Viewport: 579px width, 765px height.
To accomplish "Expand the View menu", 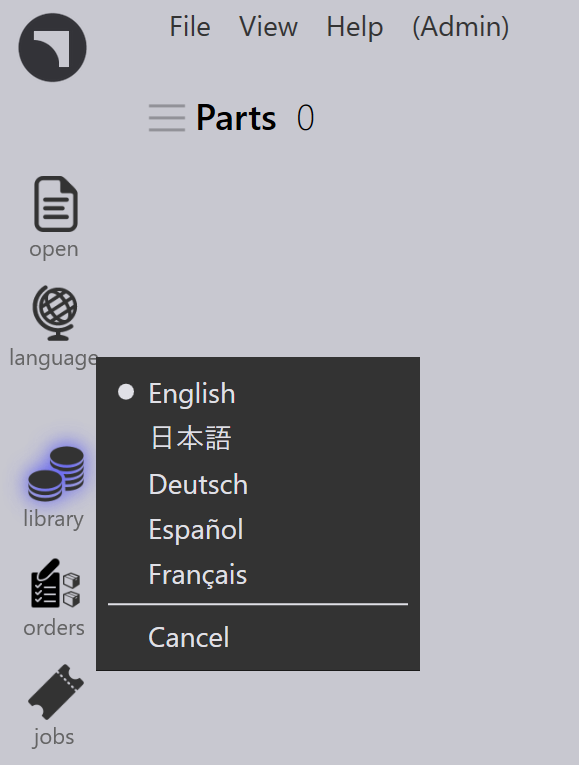I will pyautogui.click(x=268, y=26).
